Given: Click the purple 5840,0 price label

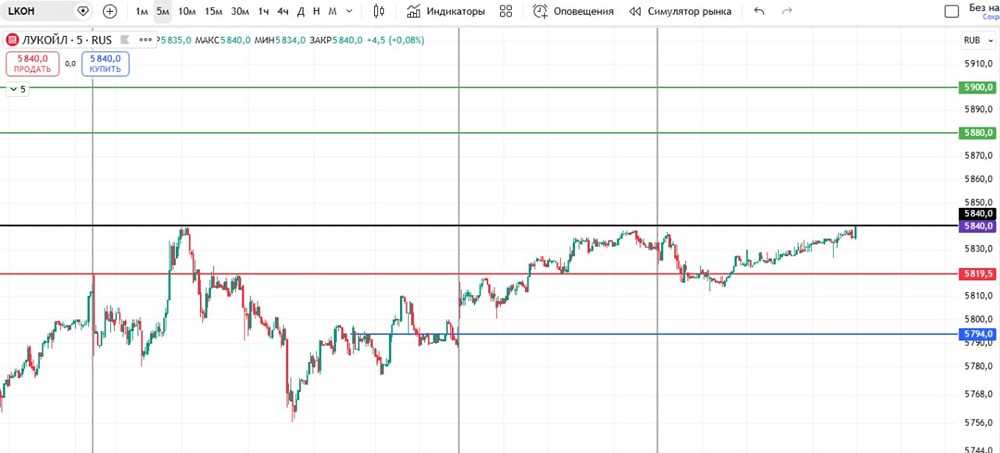Looking at the screenshot, I should pyautogui.click(x=977, y=226).
